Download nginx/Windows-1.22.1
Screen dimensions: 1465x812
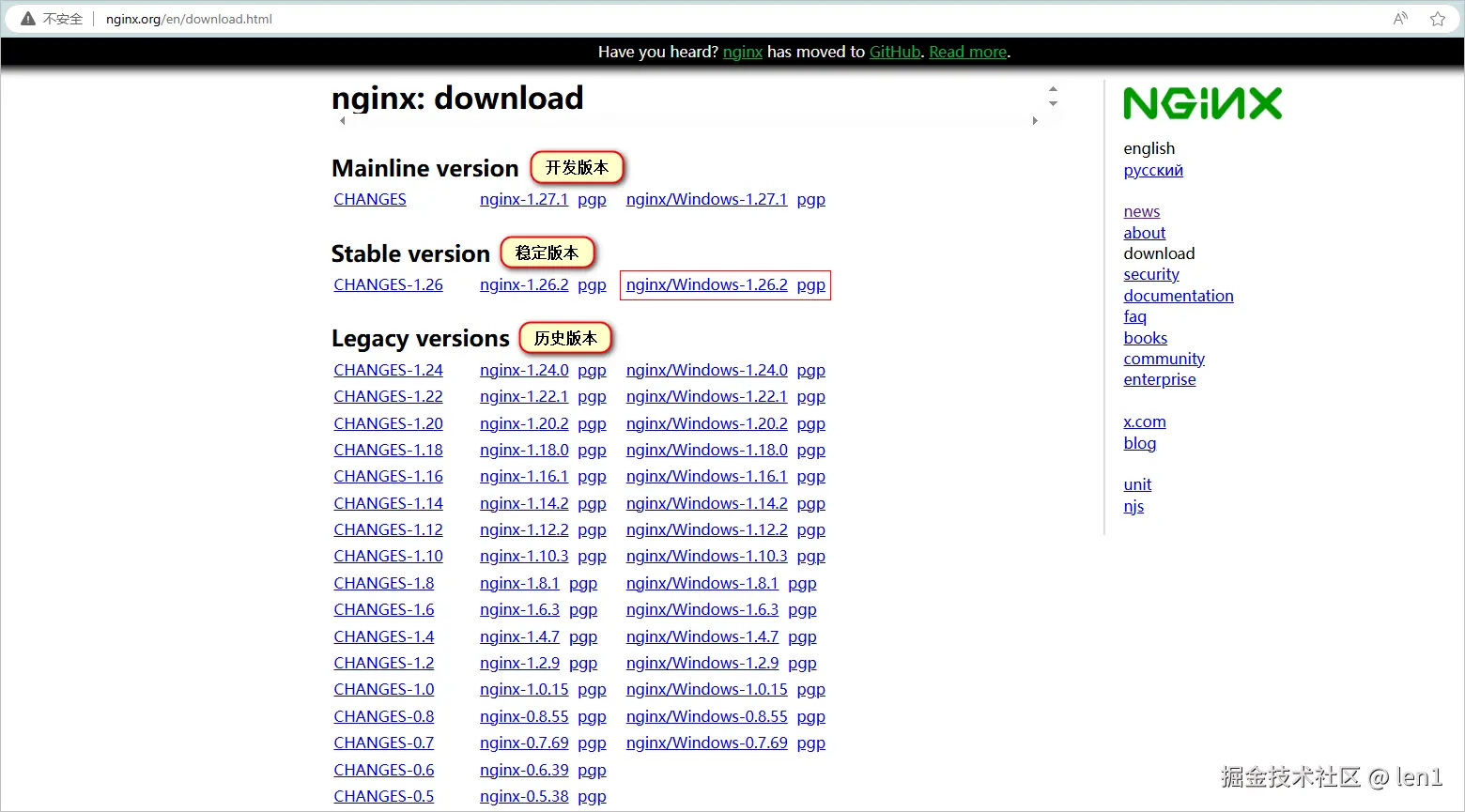706,396
